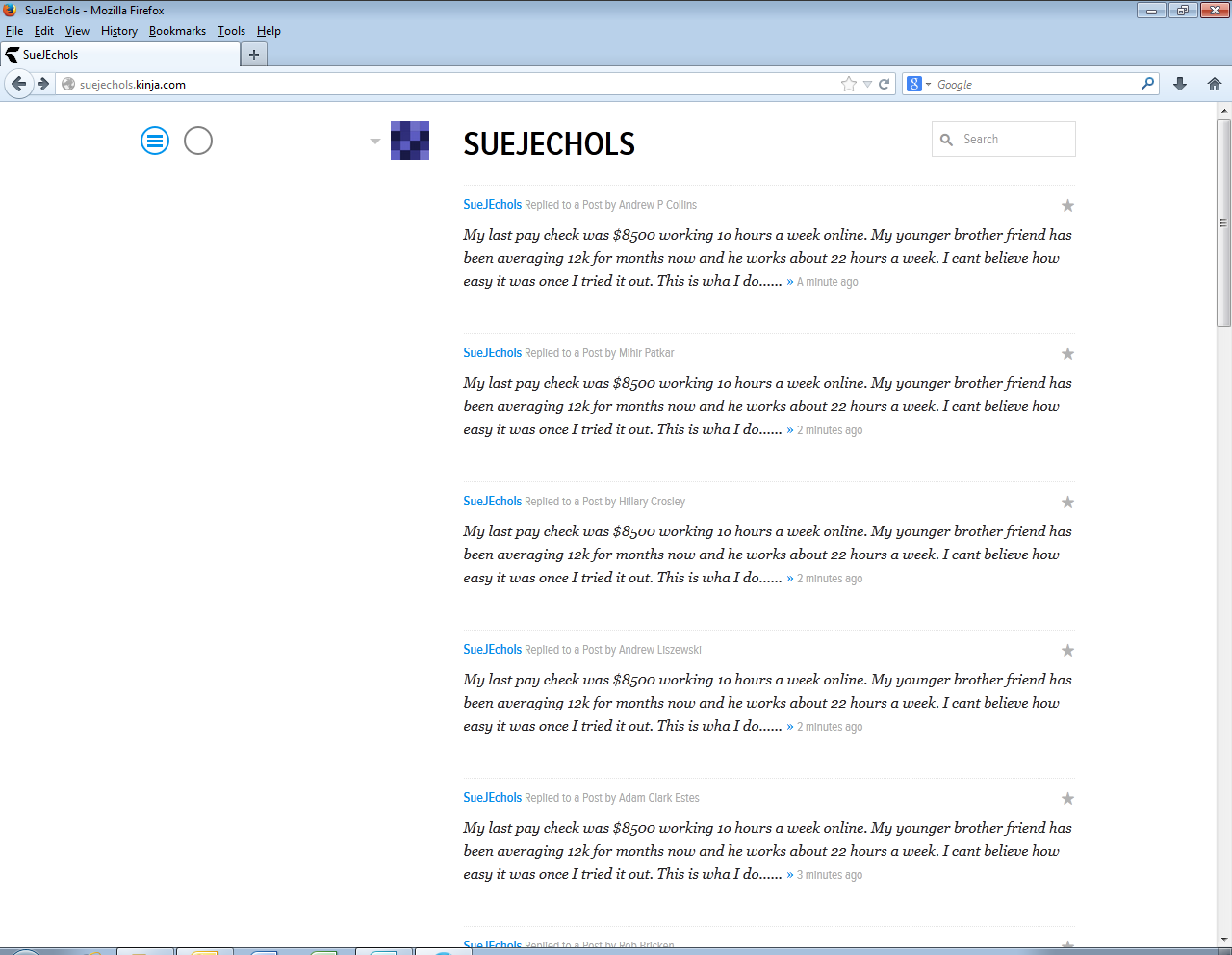Go to the Home page icon
Image resolution: width=1232 pixels, height=955 pixels.
1215,84
